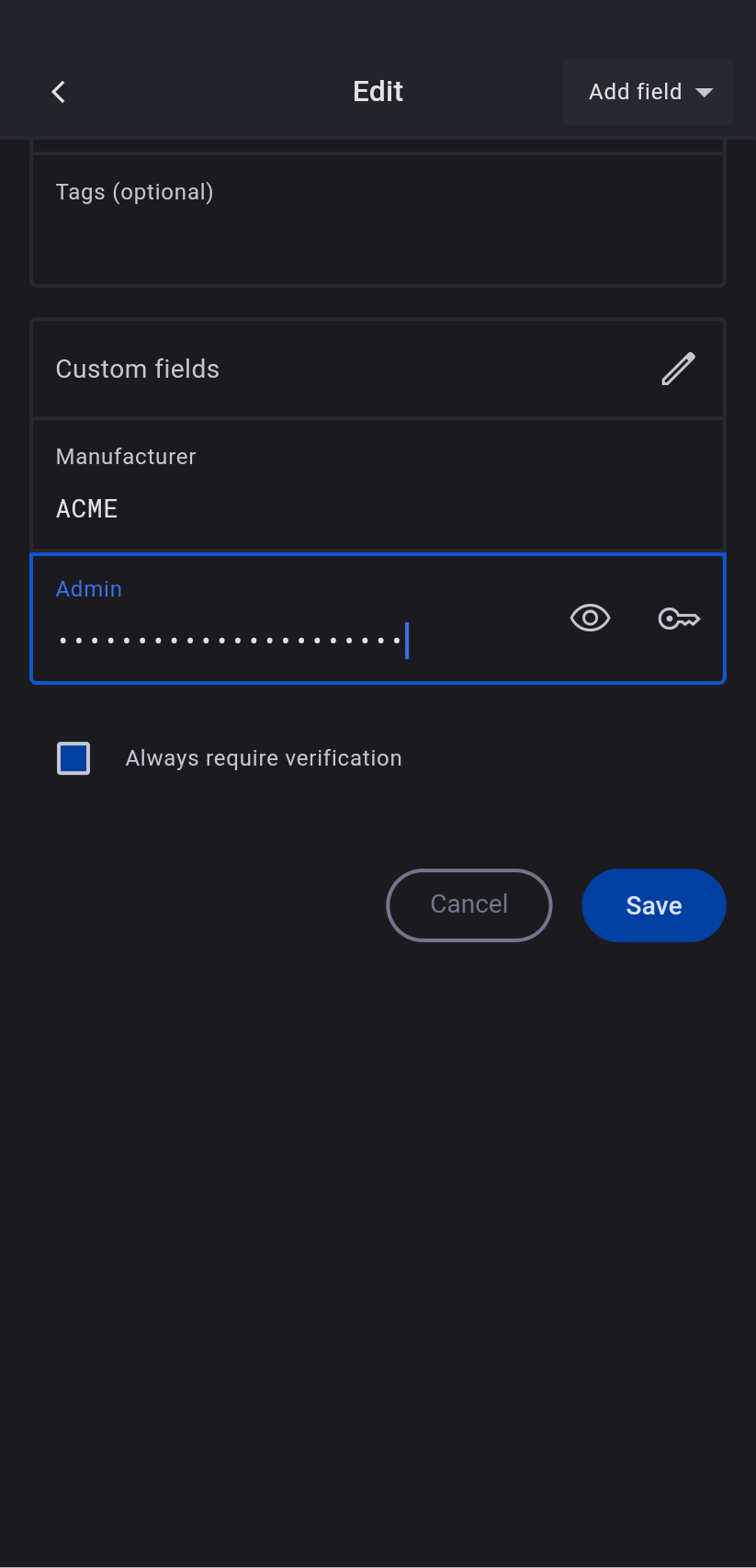This screenshot has height=1568, width=756.
Task: Show the hidden Admin value with the eye icon
Action: click(590, 619)
